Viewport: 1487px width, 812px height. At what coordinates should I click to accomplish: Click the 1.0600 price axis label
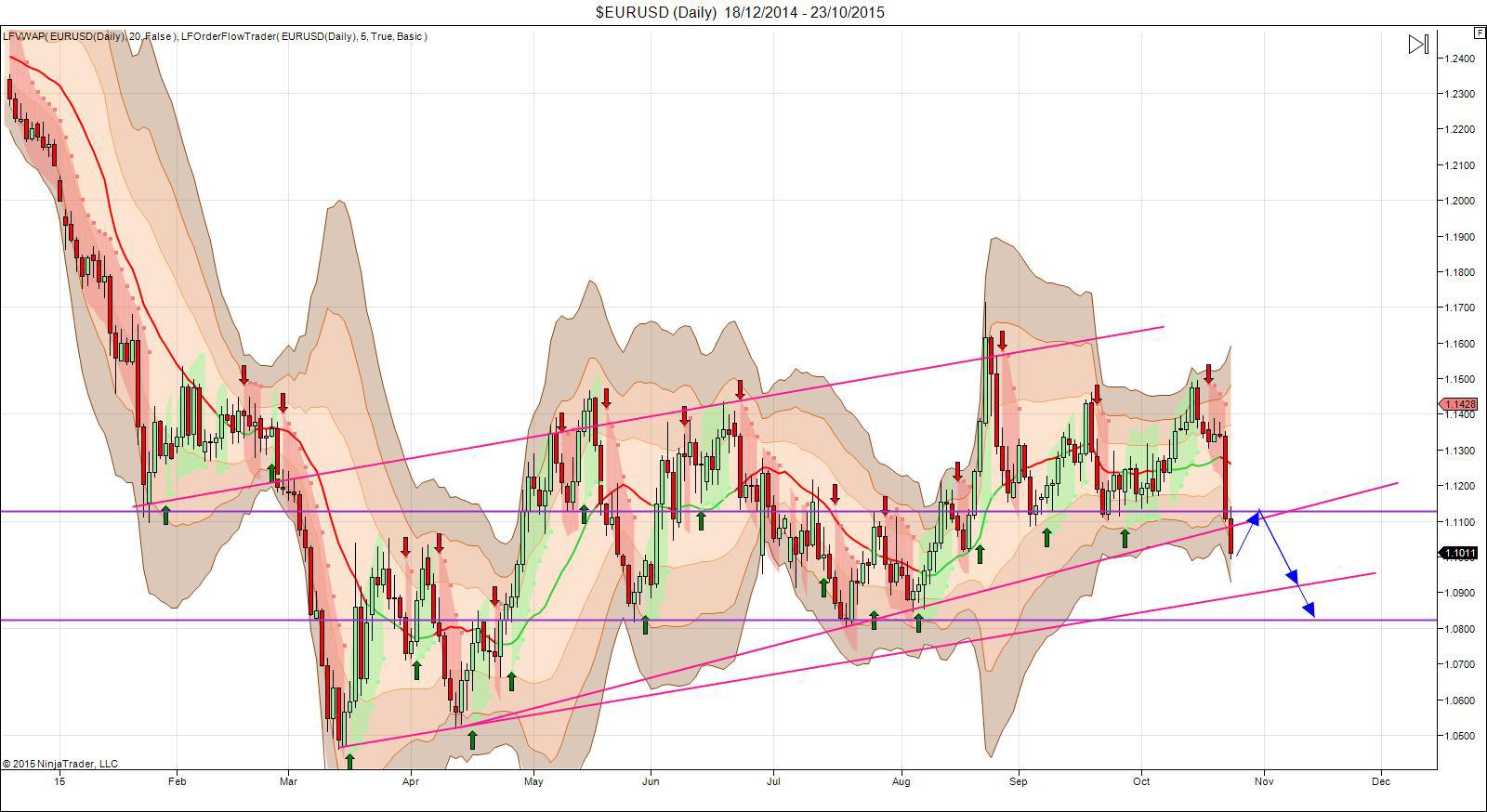pos(1462,701)
